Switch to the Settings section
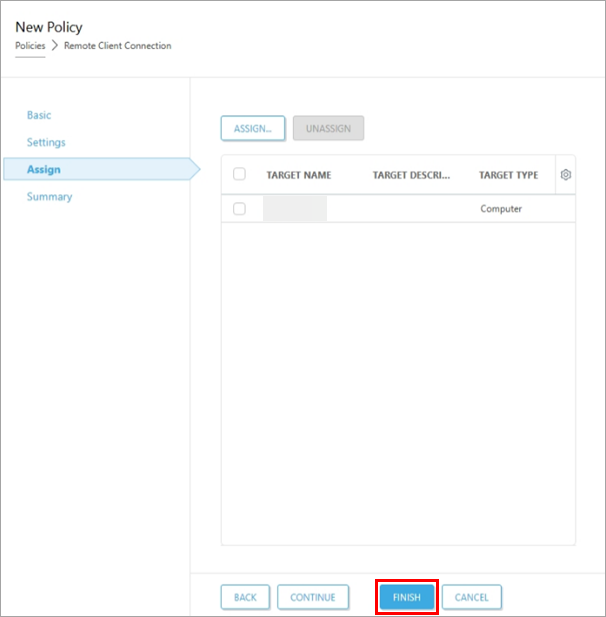 pyautogui.click(x=46, y=142)
